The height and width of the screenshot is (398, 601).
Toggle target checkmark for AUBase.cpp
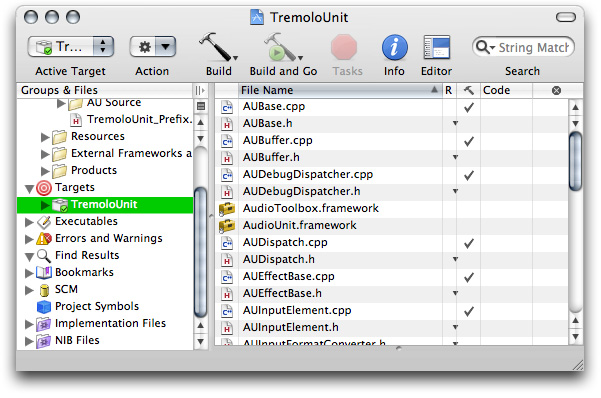[x=469, y=107]
